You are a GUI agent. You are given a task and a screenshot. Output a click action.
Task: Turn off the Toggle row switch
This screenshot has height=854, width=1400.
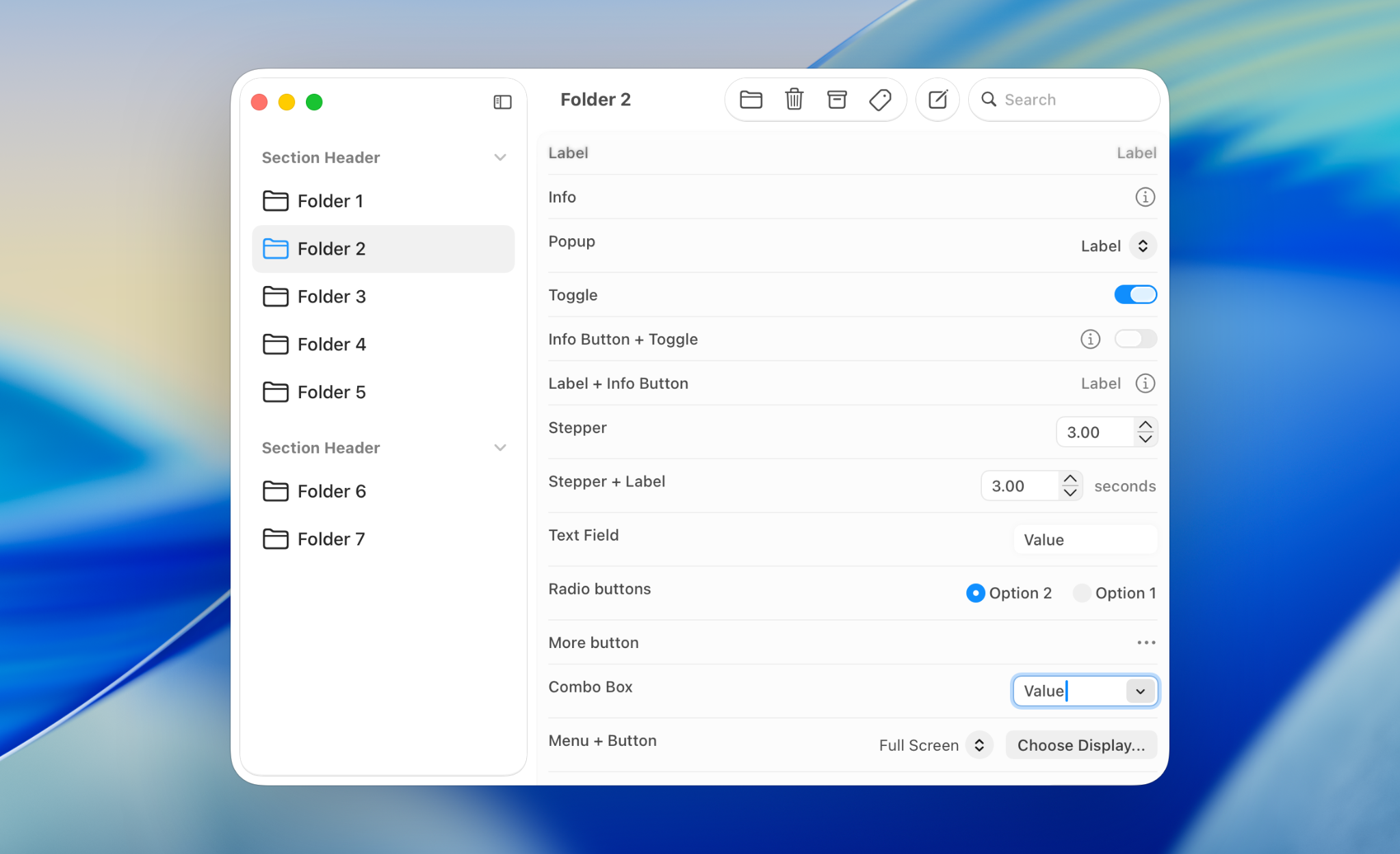tap(1135, 295)
